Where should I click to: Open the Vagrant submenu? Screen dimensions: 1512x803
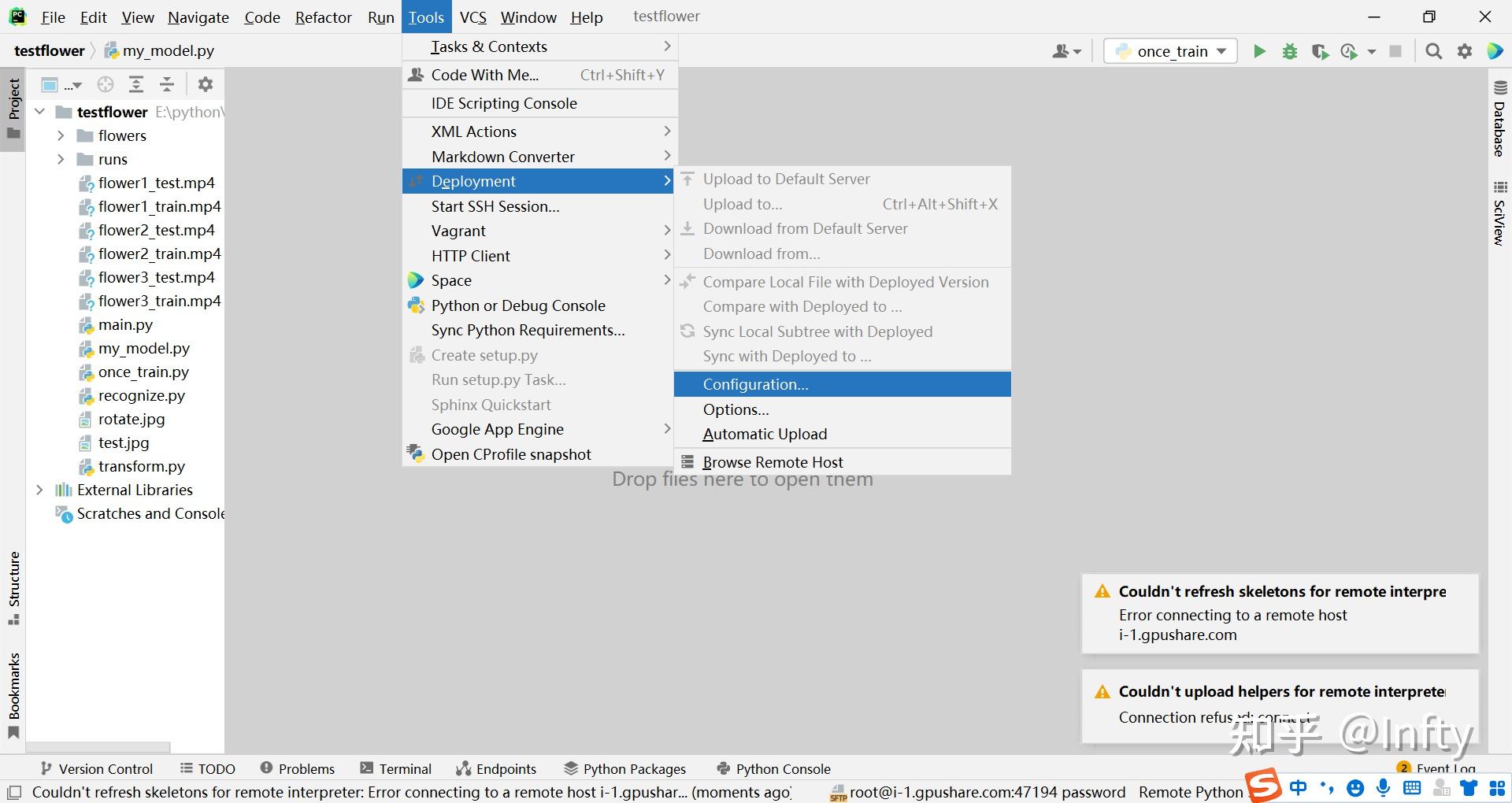click(x=539, y=231)
